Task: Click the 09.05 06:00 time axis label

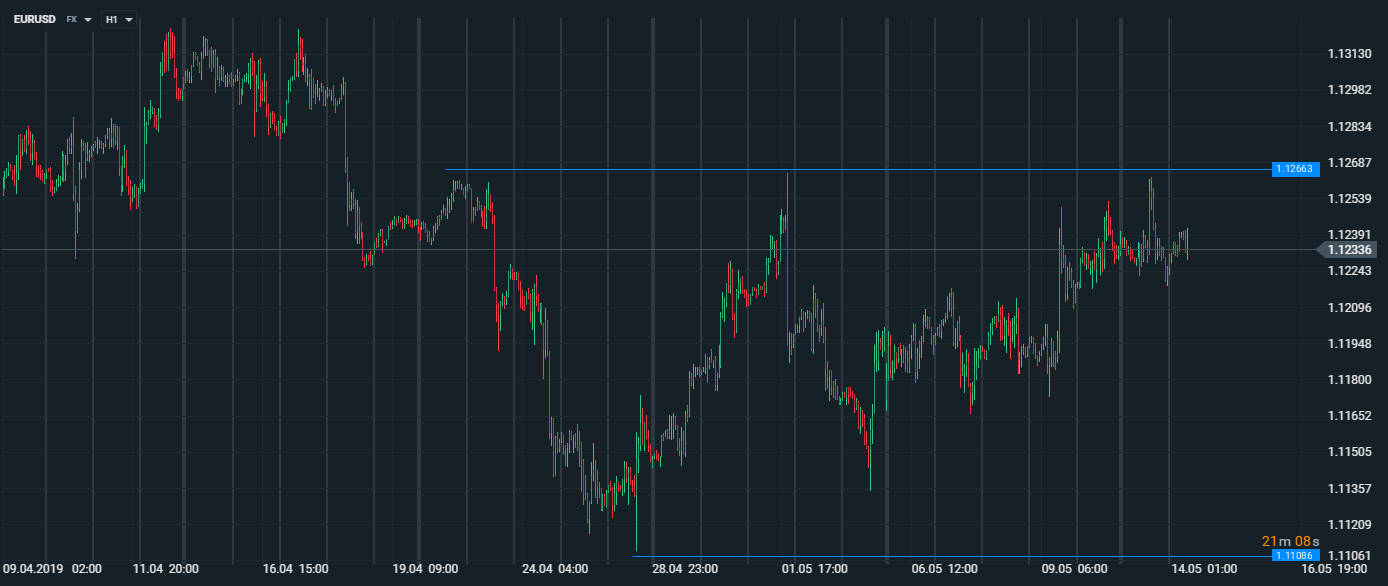Action: [x=1073, y=569]
